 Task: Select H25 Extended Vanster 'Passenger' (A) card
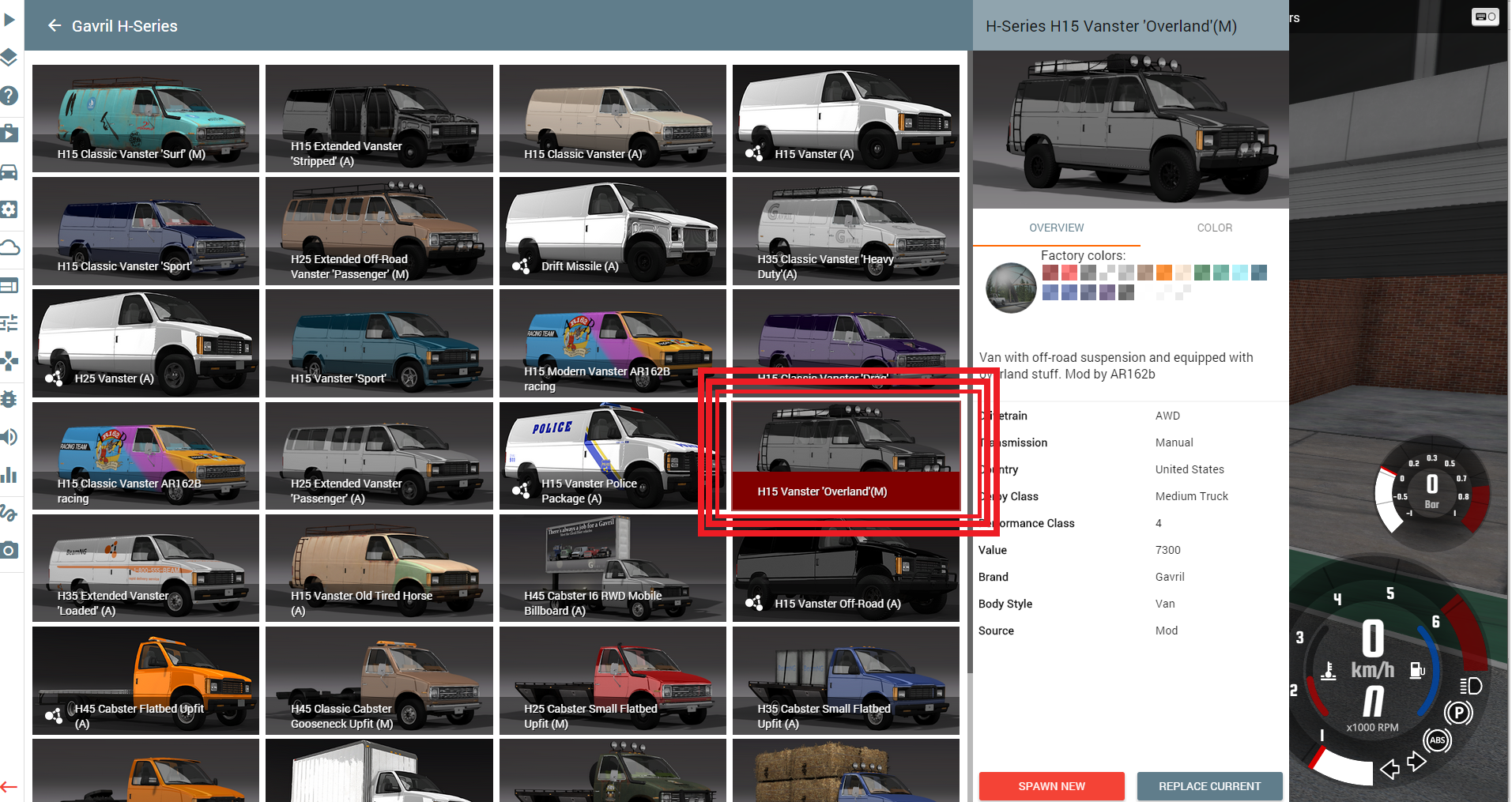coord(379,456)
